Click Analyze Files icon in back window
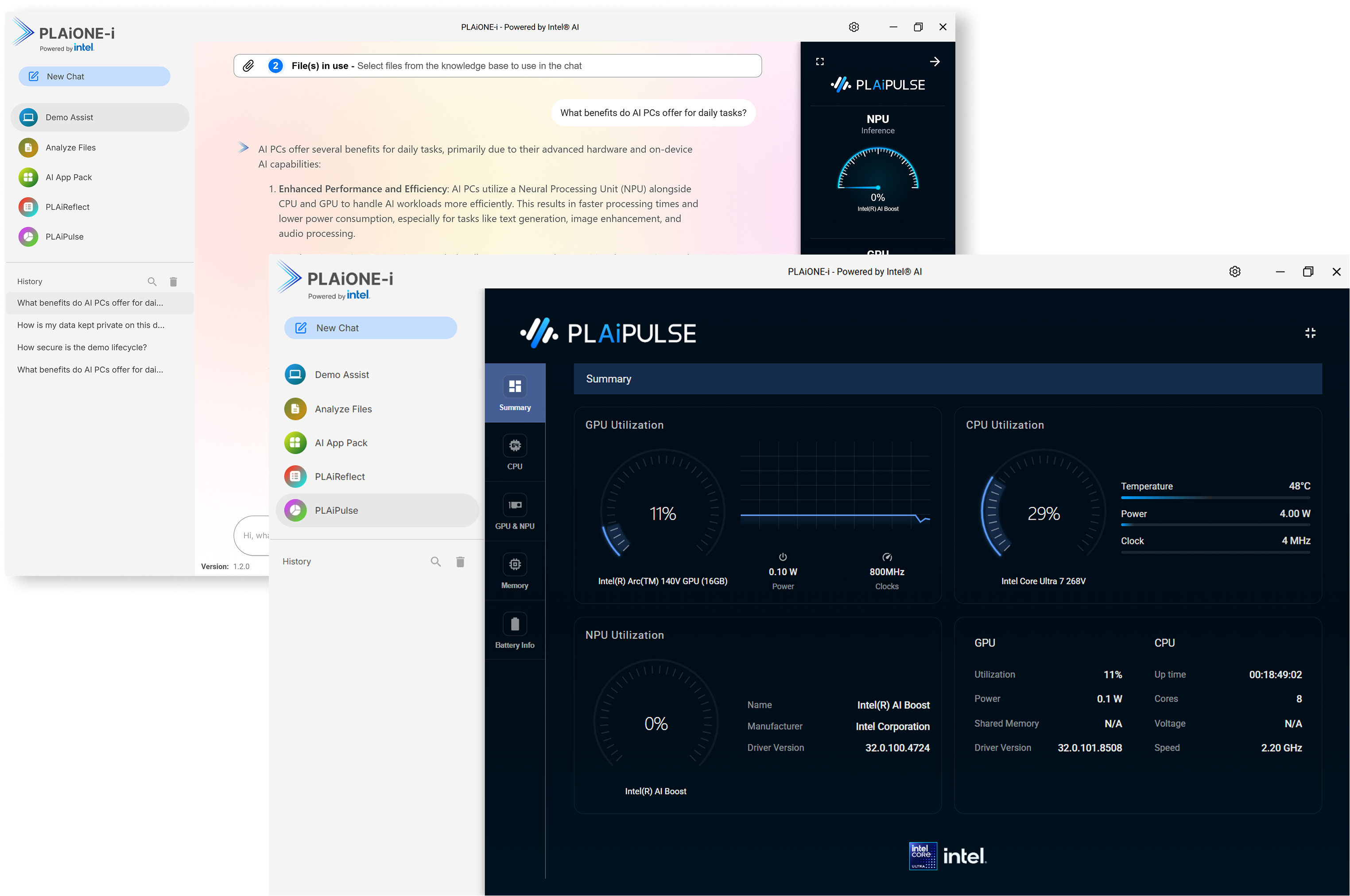This screenshot has height=896, width=1350. 28,147
